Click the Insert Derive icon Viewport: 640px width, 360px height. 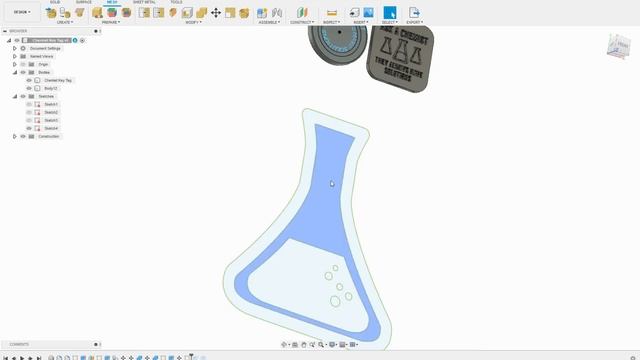coord(354,13)
